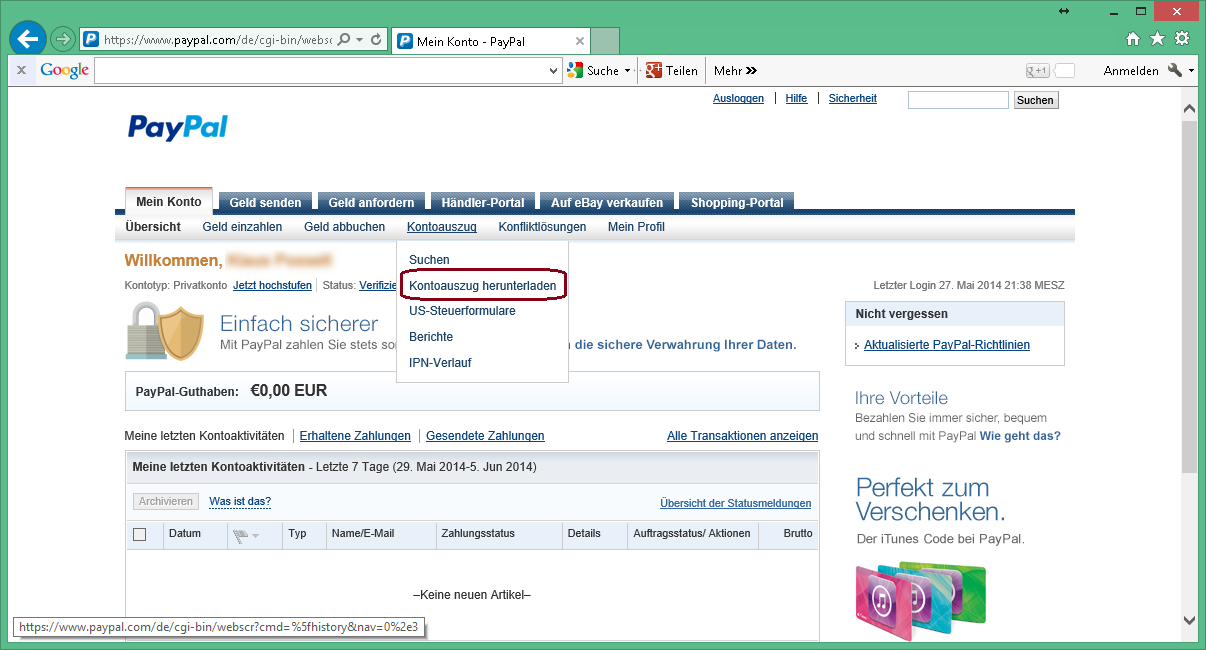Click the Ausloggen link
Image resolution: width=1206 pixels, height=650 pixels.
738,98
